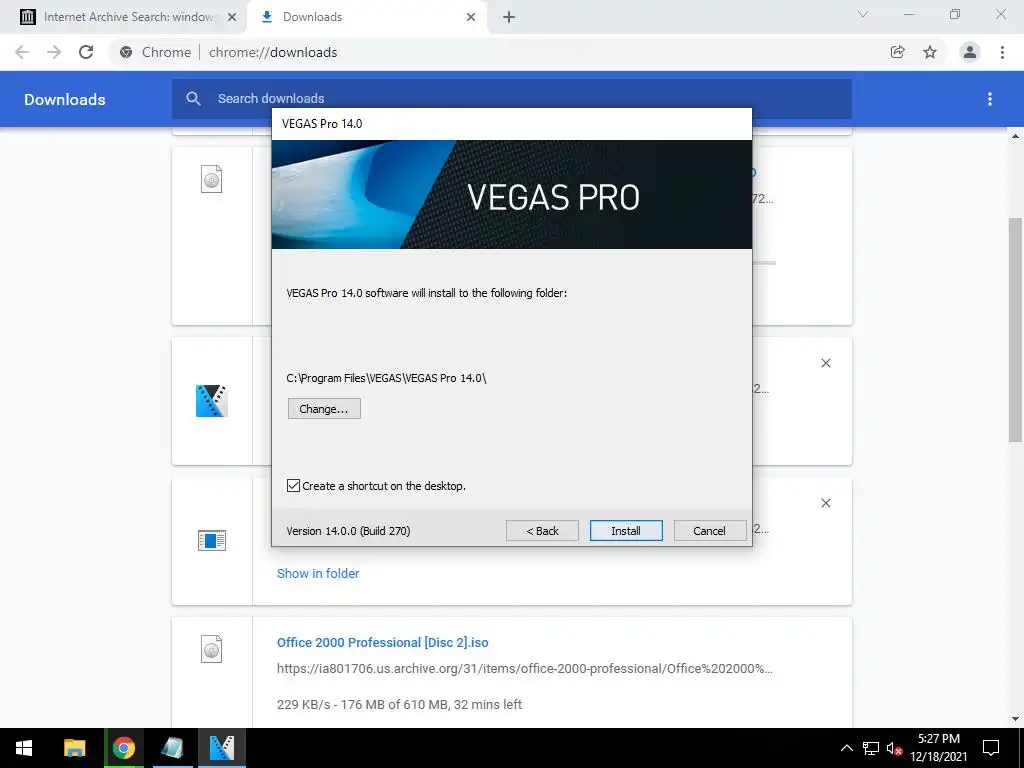Open a new browser tab

[509, 17]
